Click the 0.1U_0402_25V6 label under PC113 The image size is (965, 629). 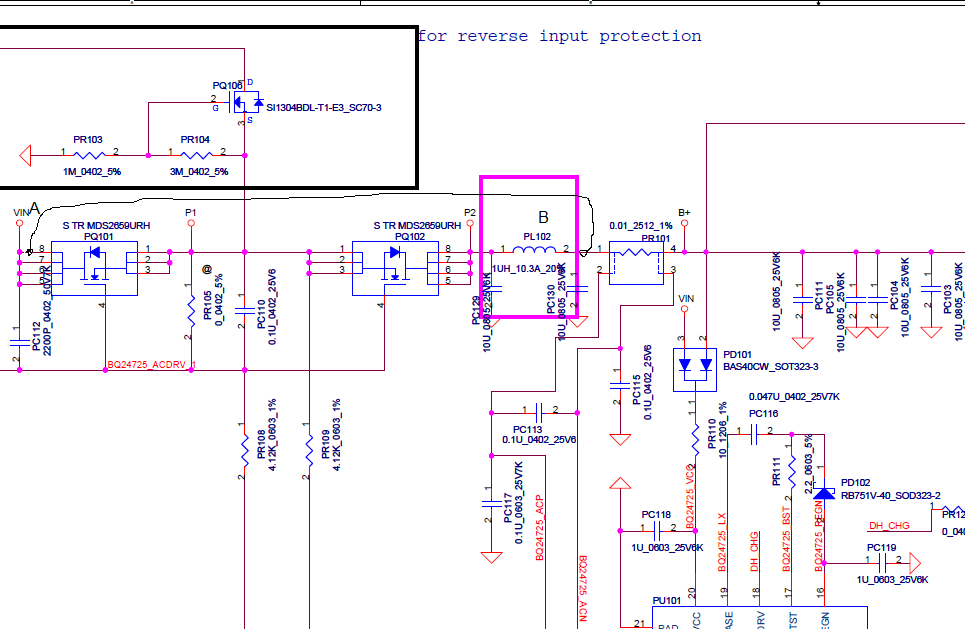click(x=539, y=439)
